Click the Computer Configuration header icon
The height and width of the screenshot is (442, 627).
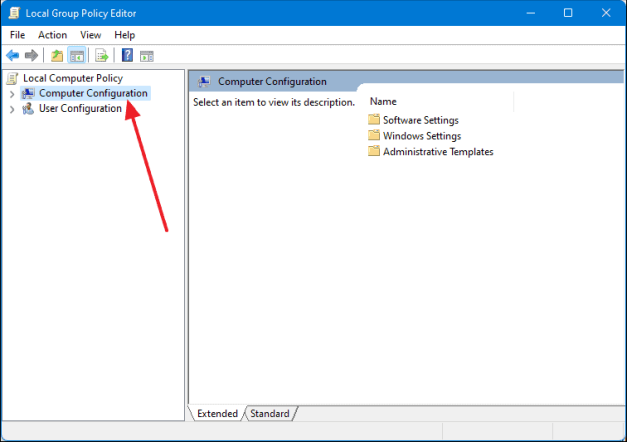[x=204, y=82]
